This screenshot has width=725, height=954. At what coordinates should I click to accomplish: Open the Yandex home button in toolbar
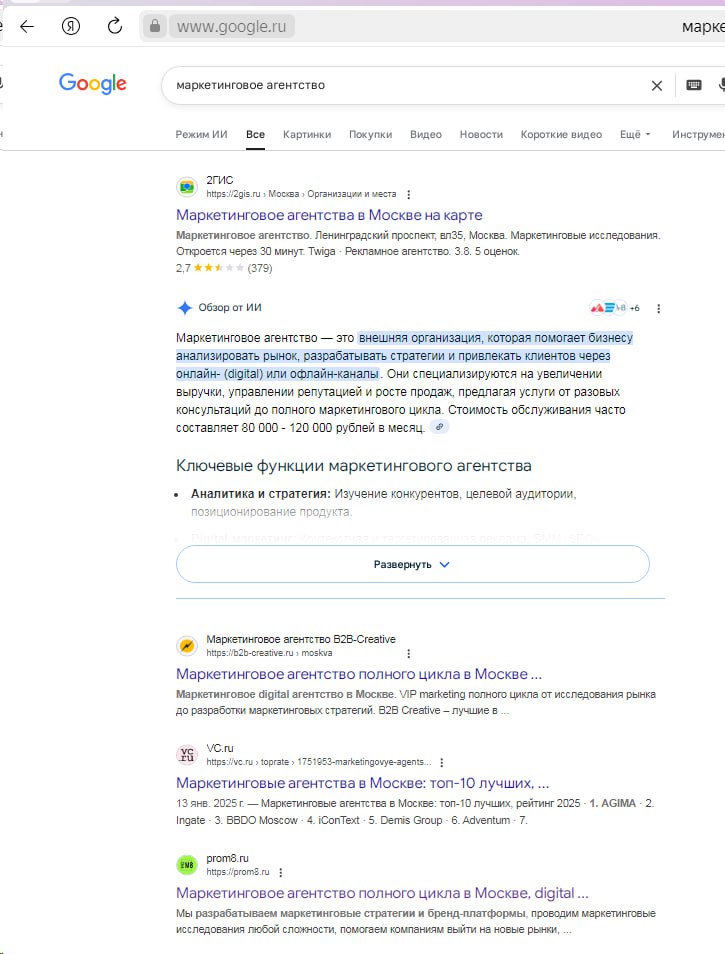click(x=71, y=26)
